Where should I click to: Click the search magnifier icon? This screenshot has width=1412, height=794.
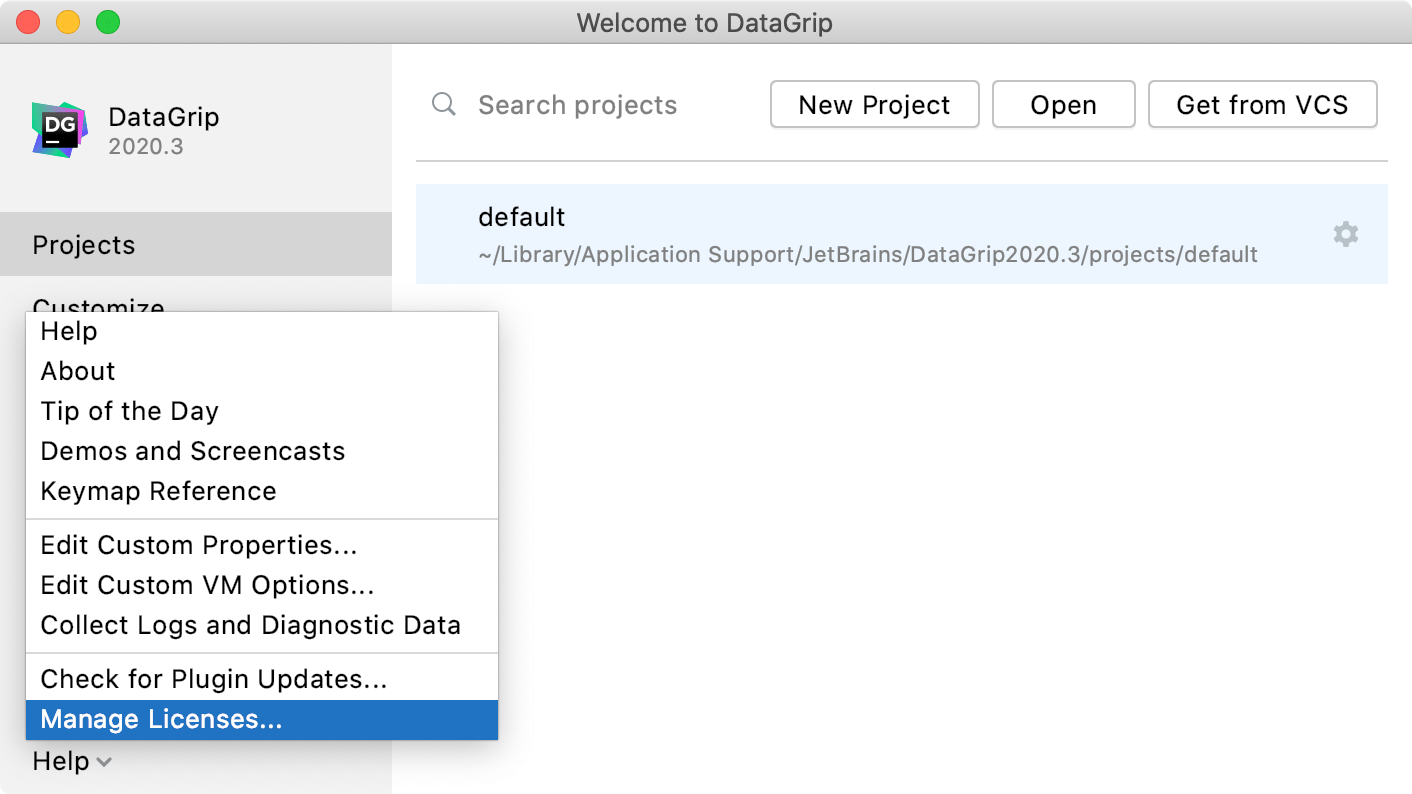coord(443,104)
